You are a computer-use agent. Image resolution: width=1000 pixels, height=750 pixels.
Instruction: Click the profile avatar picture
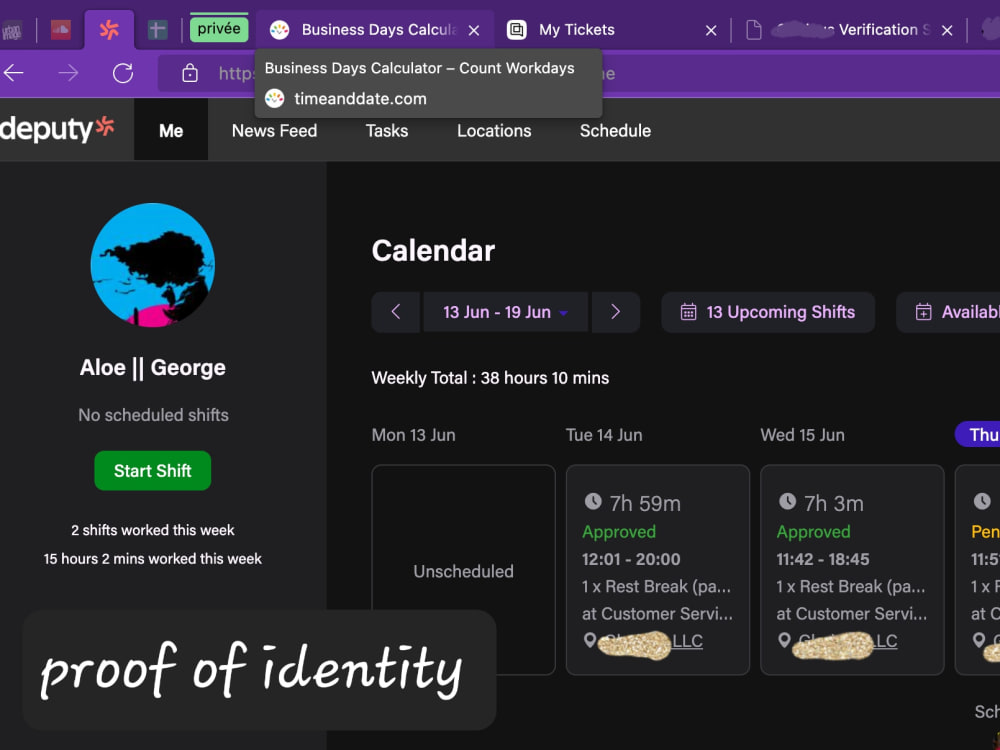(152, 265)
